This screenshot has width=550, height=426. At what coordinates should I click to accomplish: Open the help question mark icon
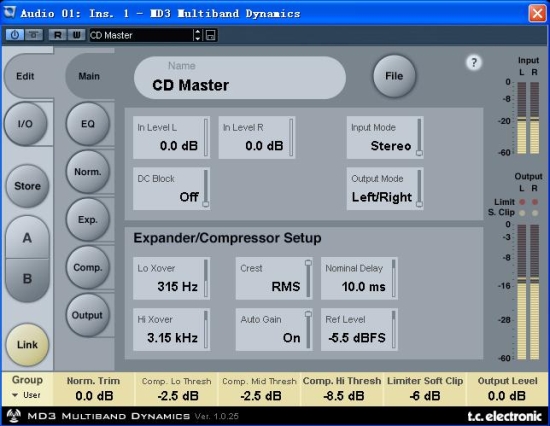point(474,63)
